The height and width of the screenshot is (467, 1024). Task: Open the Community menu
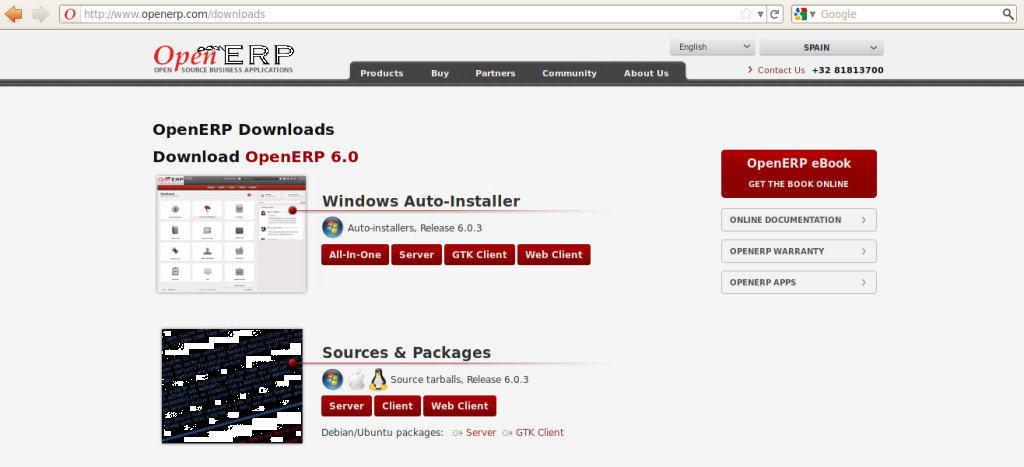tap(569, 73)
